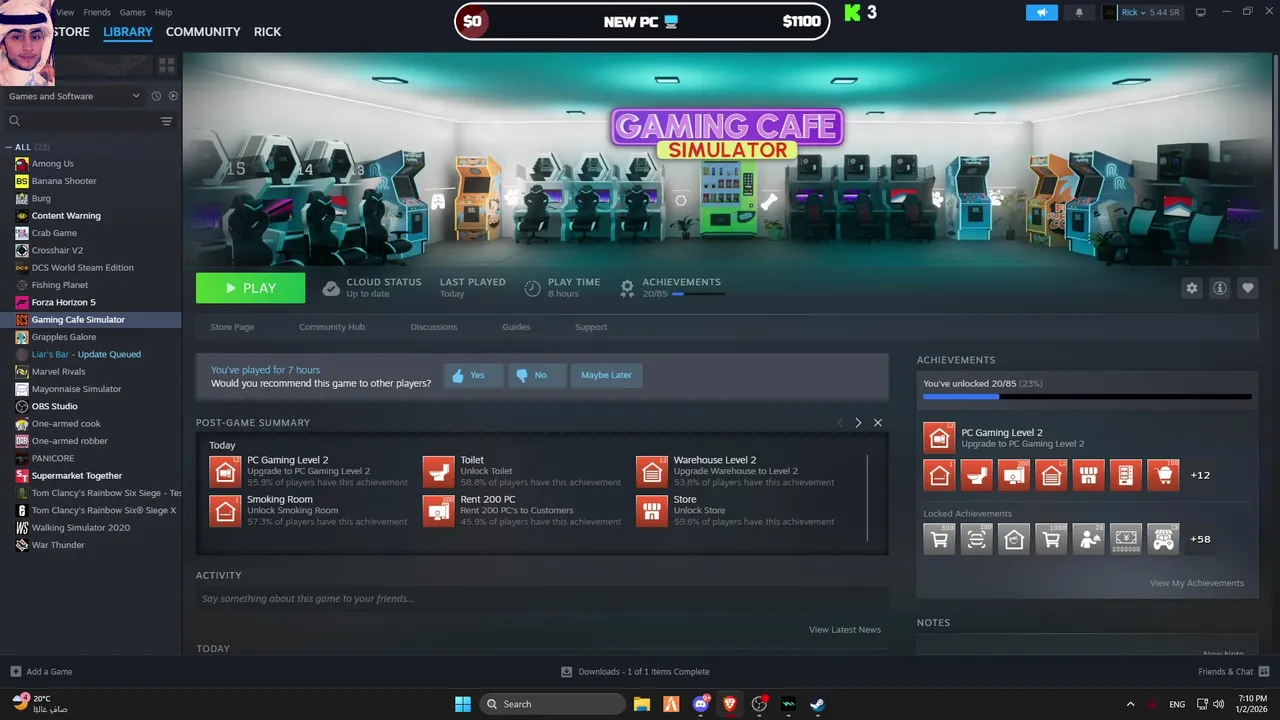Open the Help menu
Viewport: 1280px width, 720px height.
point(163,12)
